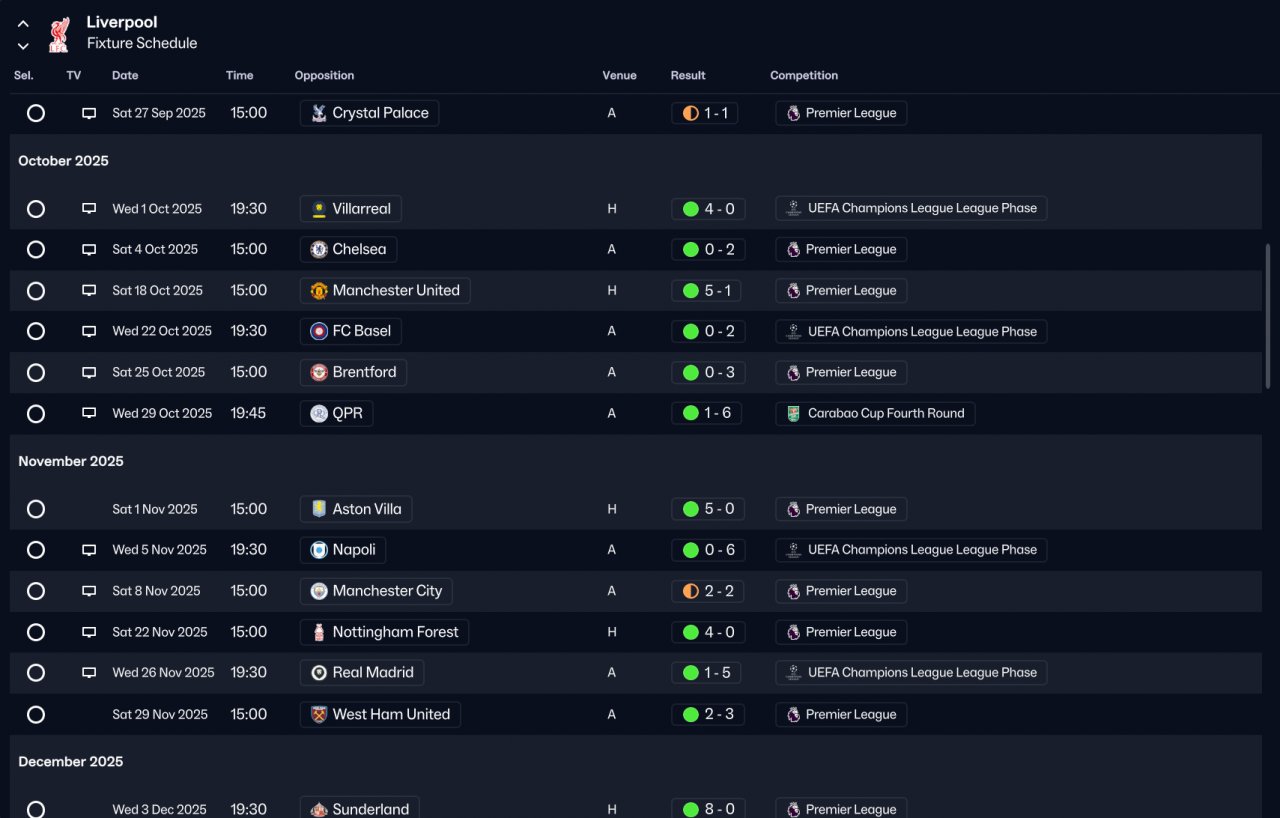The height and width of the screenshot is (818, 1280).
Task: Click the West Ham United crest icon
Action: click(319, 715)
